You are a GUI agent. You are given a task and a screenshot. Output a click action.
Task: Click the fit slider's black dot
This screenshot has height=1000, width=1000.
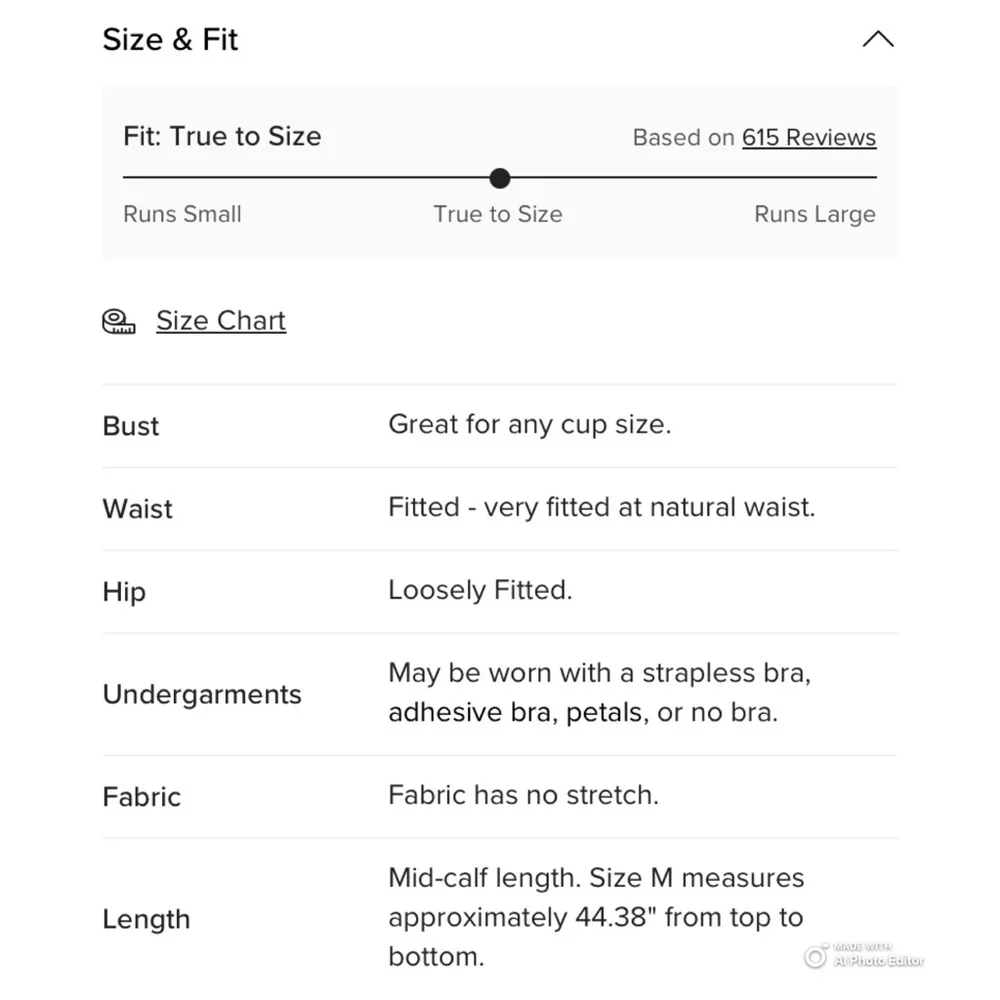(x=499, y=178)
